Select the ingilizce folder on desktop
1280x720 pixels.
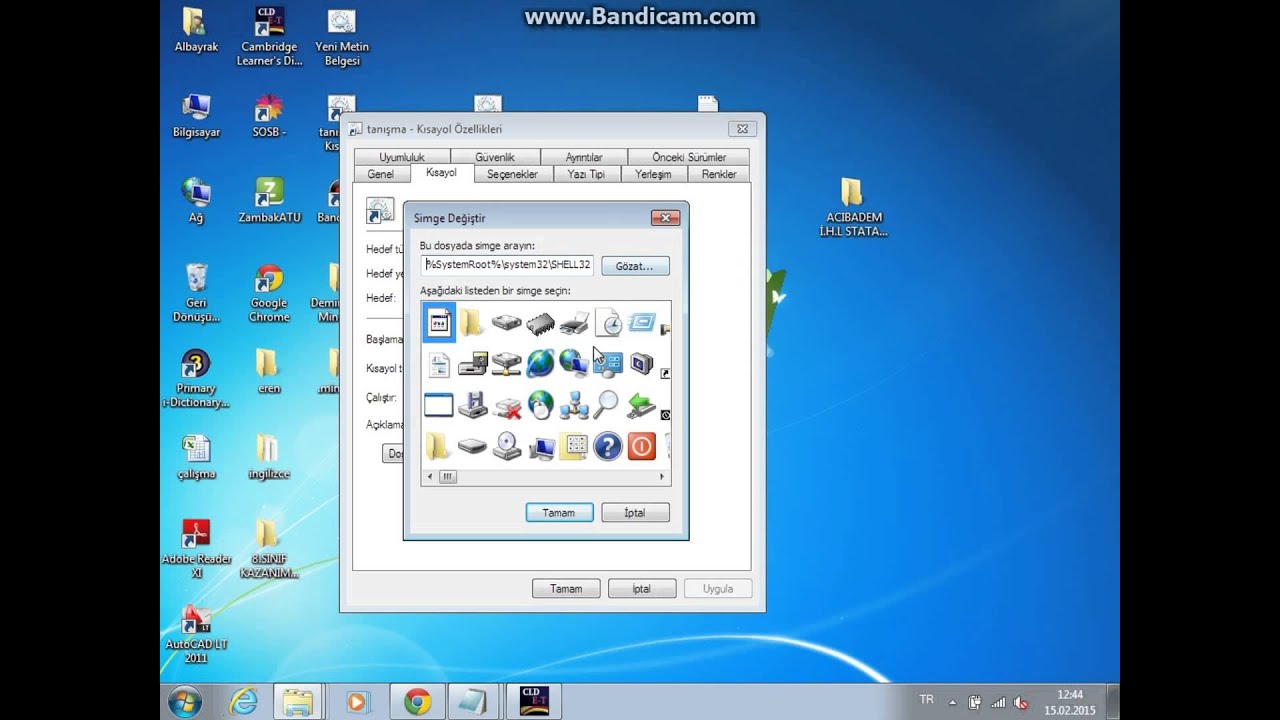click(269, 457)
